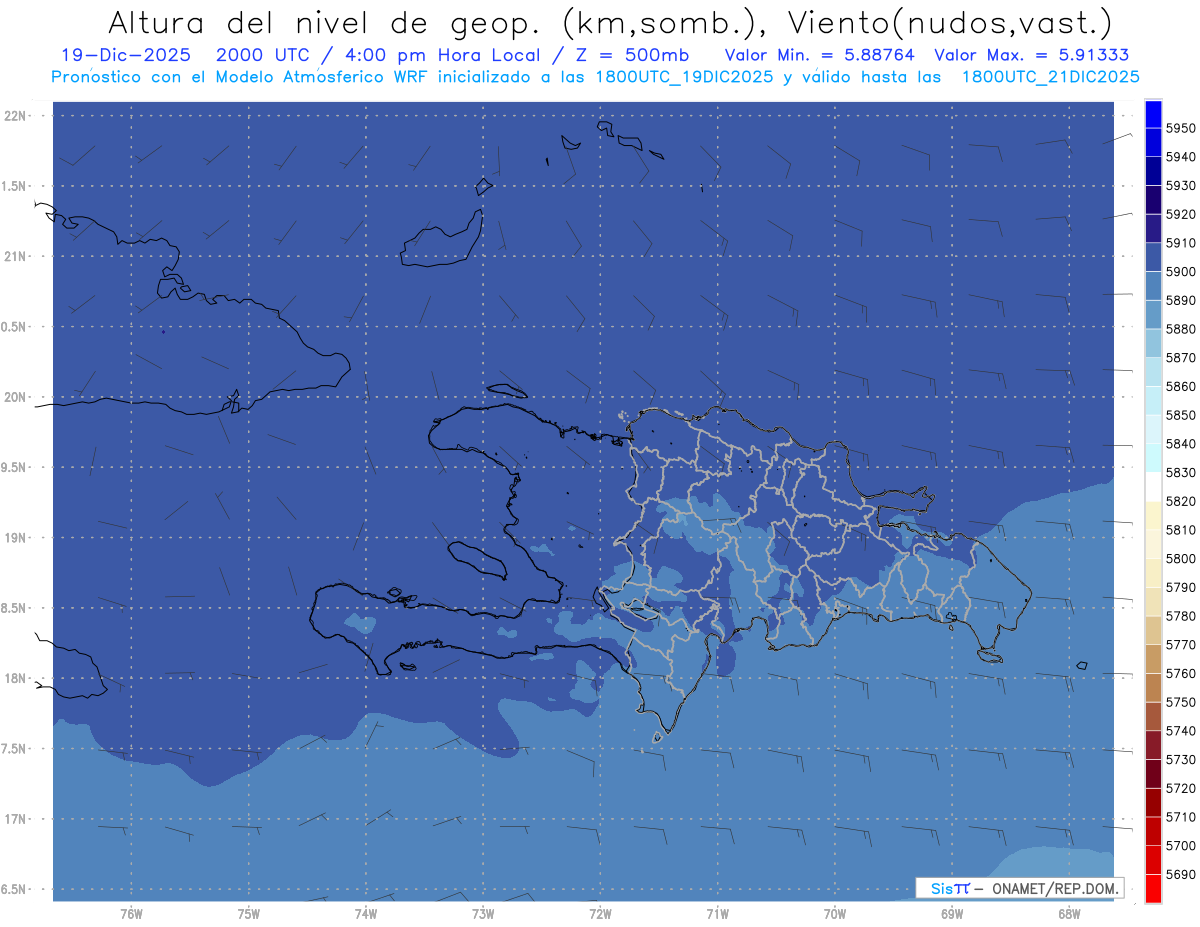This screenshot has height=927, width=1200.
Task: Click the 5710 value on the color scale
Action: tap(1181, 817)
